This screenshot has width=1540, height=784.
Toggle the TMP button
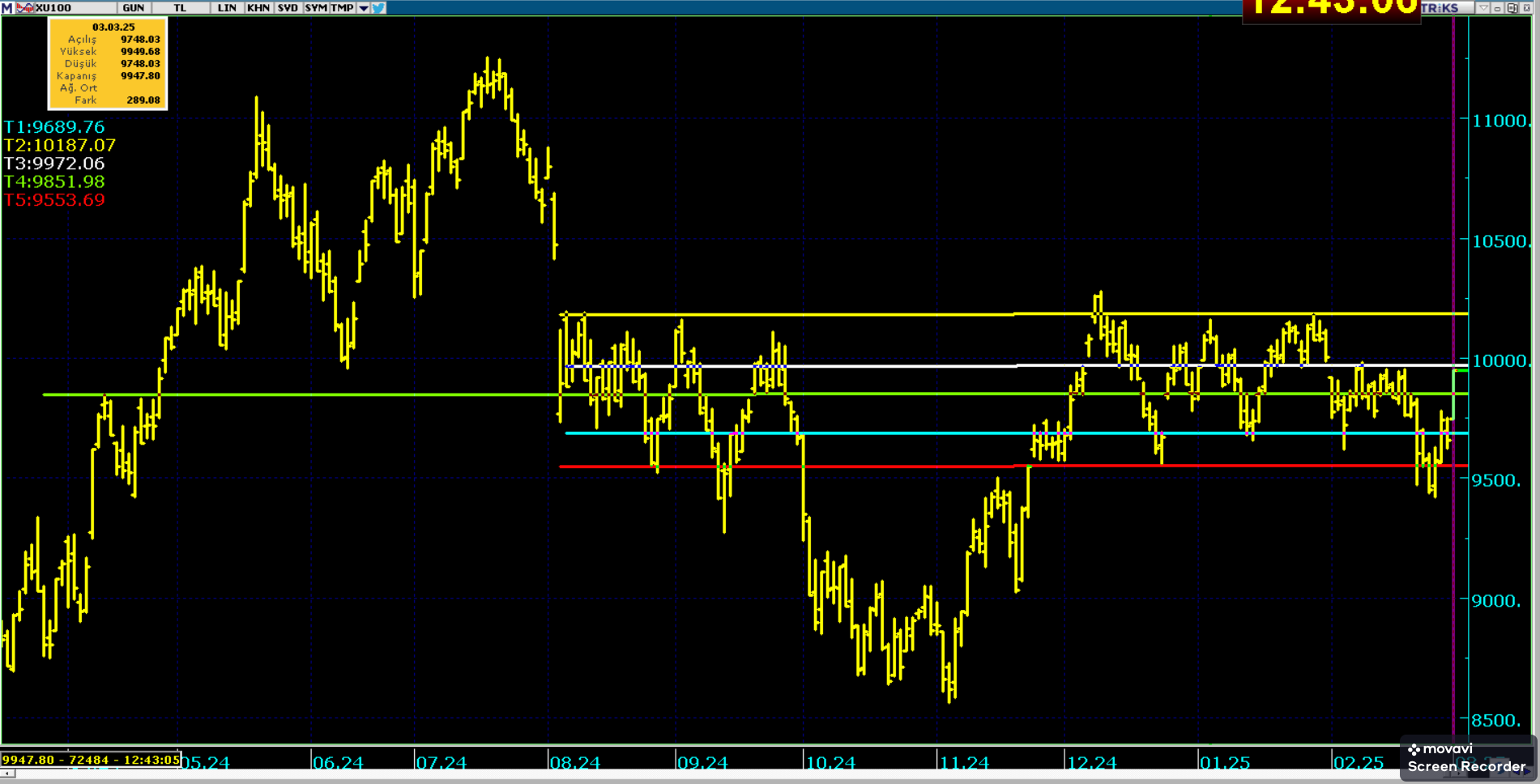[x=342, y=7]
